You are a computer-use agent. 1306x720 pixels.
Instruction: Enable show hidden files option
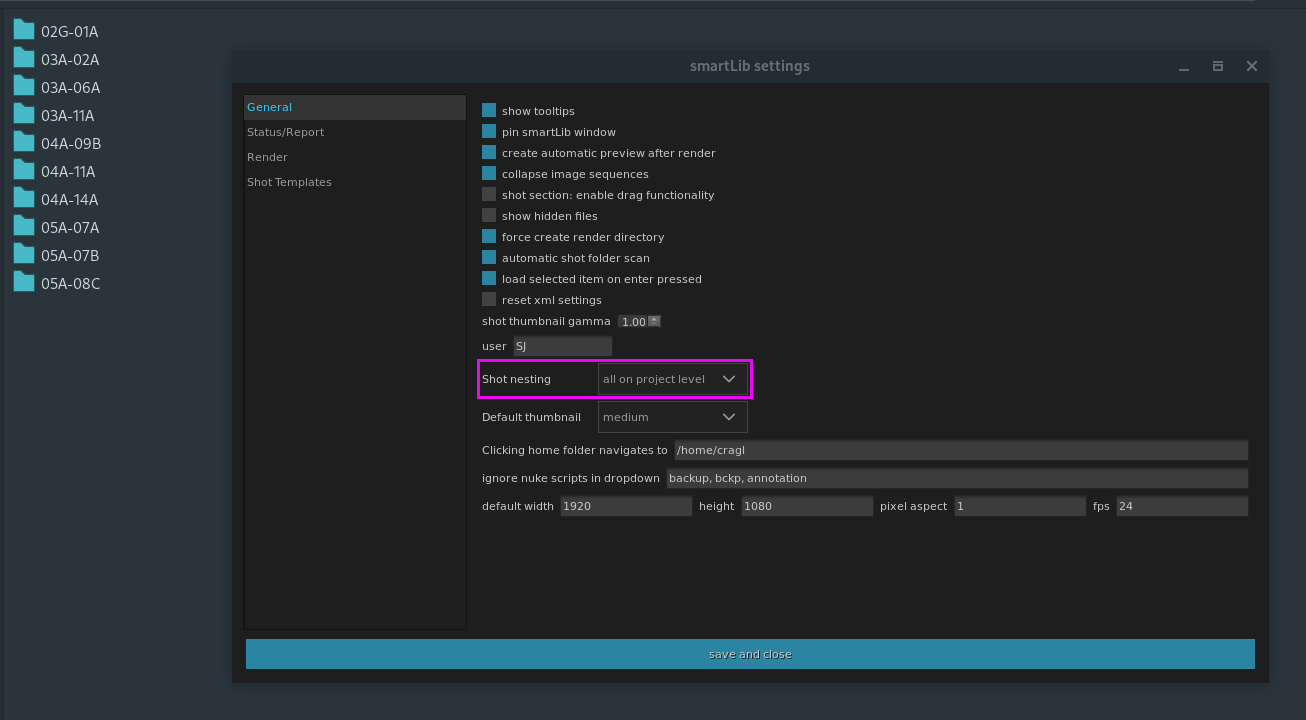[x=489, y=216]
